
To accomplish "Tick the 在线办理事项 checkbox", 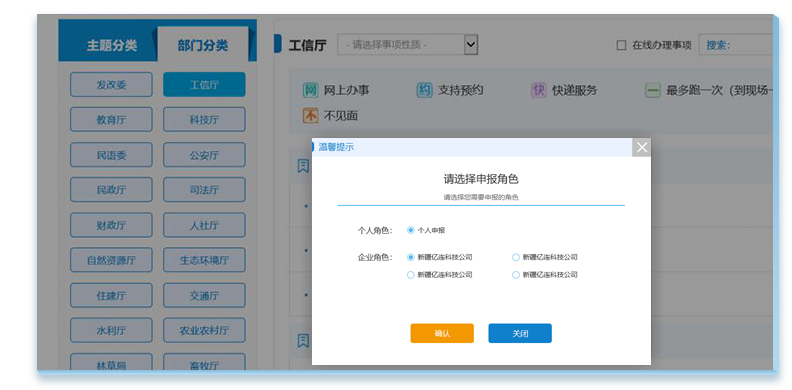I will (x=622, y=45).
